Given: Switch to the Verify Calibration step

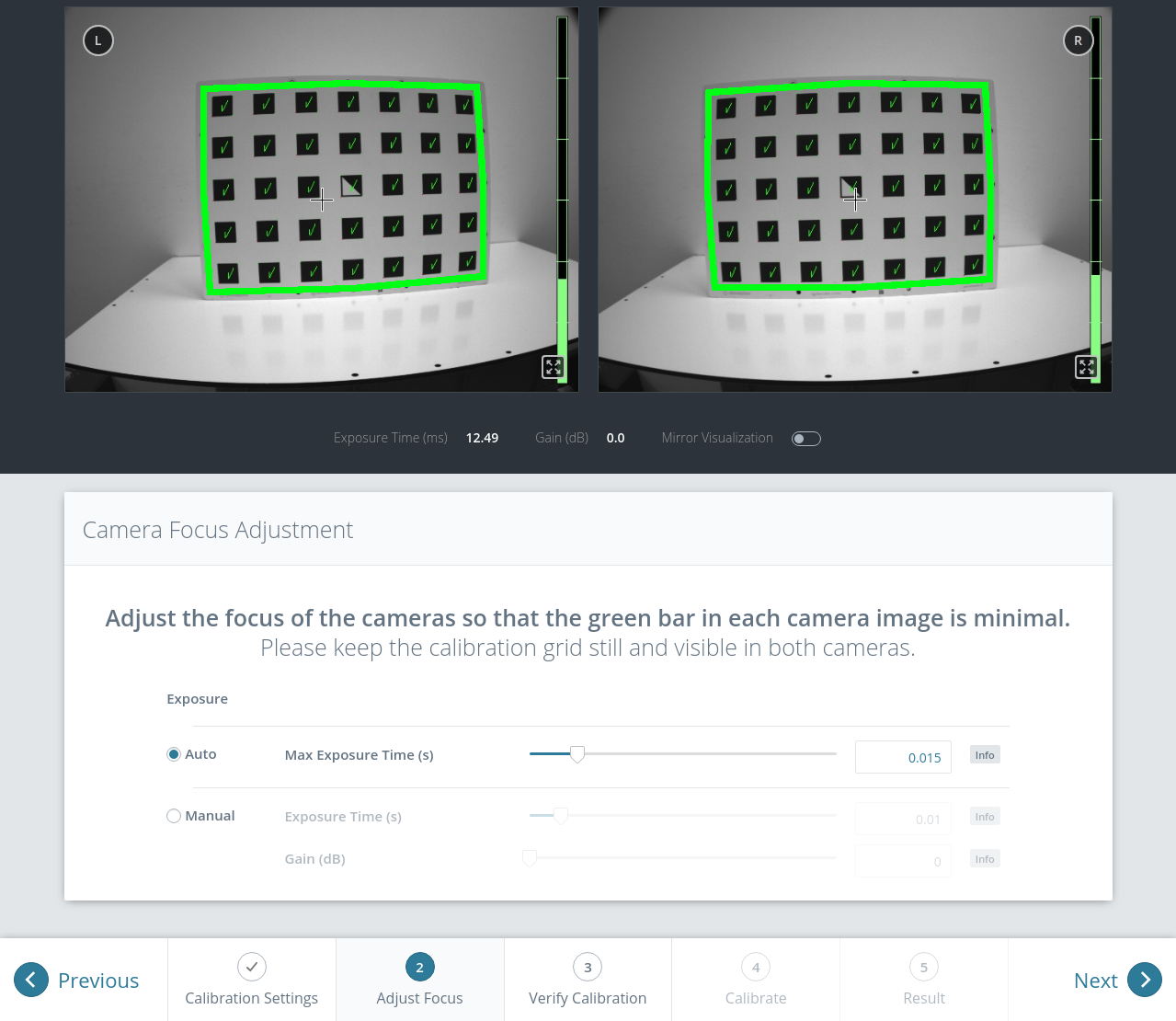Looking at the screenshot, I should [588, 980].
